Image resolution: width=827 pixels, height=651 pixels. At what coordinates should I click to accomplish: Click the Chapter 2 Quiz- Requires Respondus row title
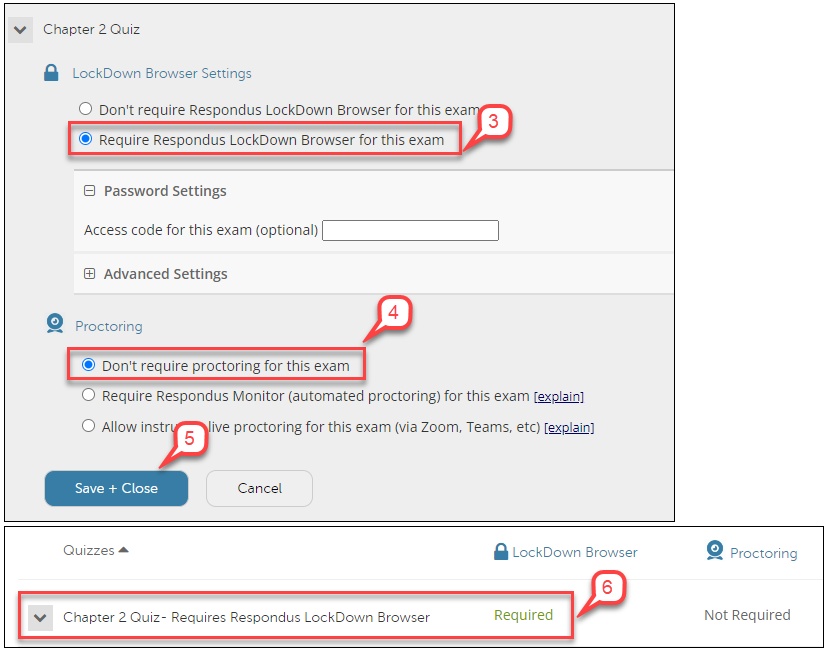[246, 617]
